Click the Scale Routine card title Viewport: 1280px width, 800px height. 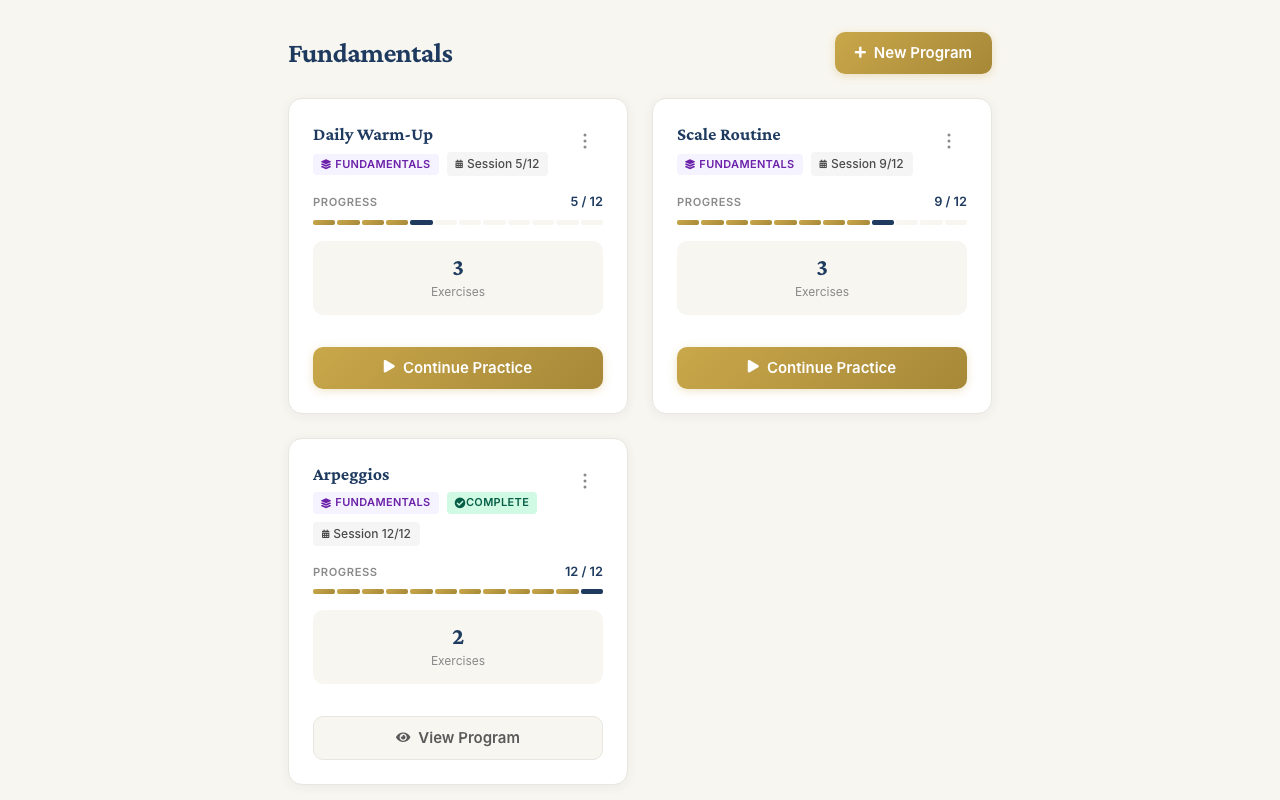tap(729, 135)
